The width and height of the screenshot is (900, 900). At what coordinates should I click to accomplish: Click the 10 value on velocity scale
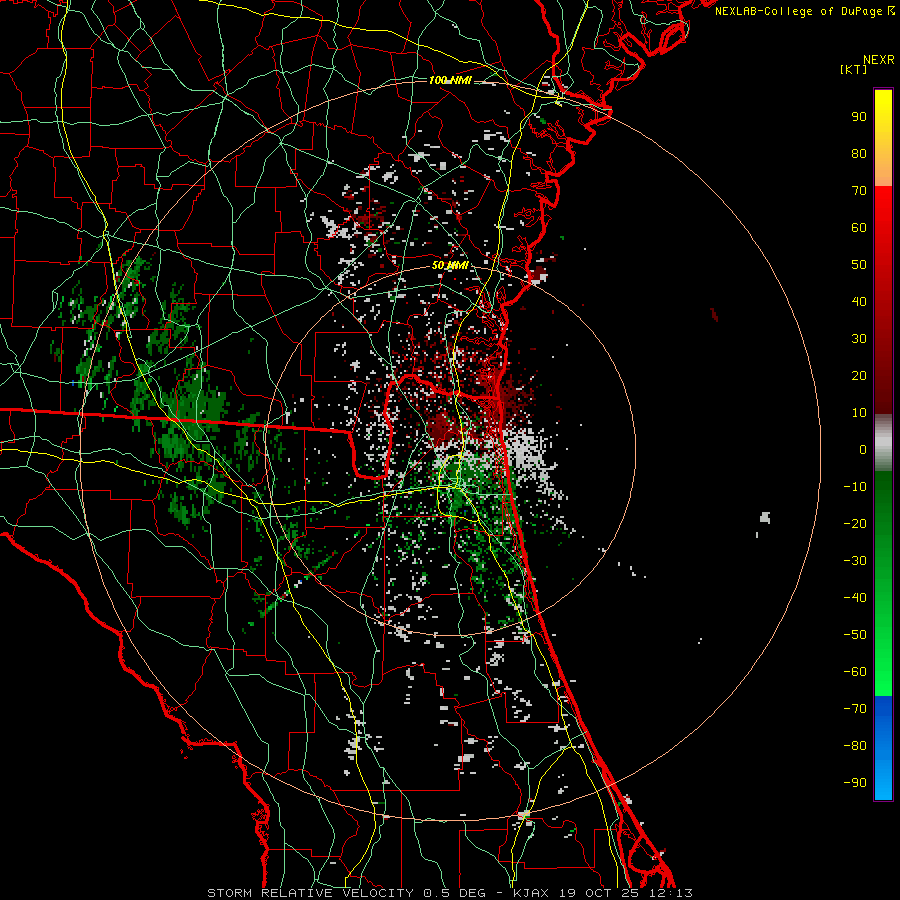click(859, 413)
